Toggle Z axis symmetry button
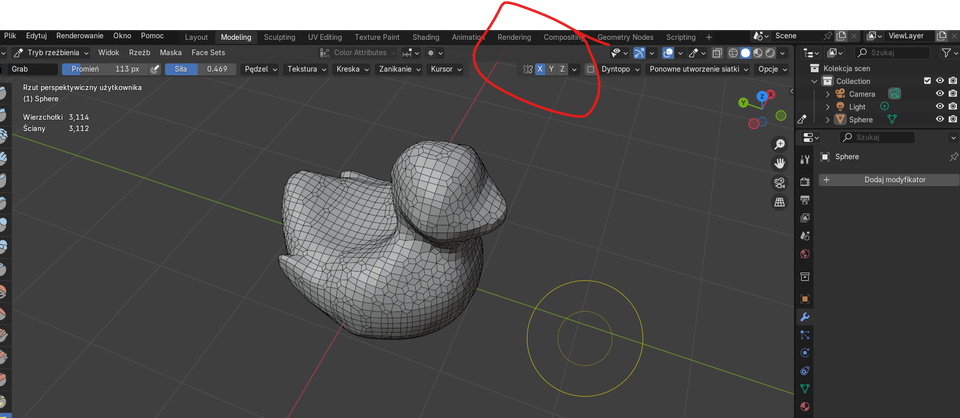The image size is (960, 418). [562, 69]
